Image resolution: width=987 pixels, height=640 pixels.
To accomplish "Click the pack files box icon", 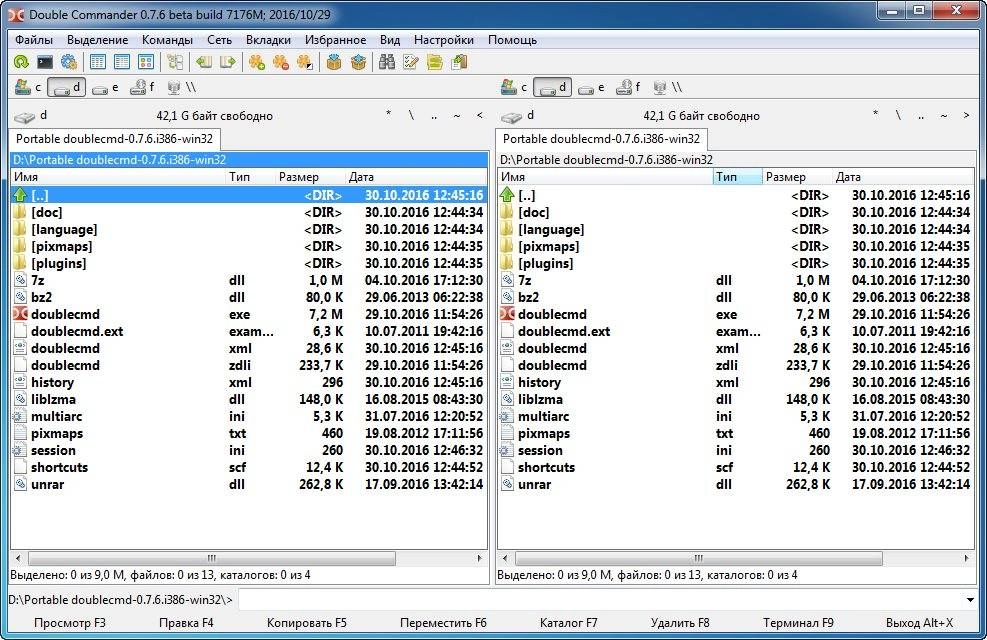I will [334, 62].
